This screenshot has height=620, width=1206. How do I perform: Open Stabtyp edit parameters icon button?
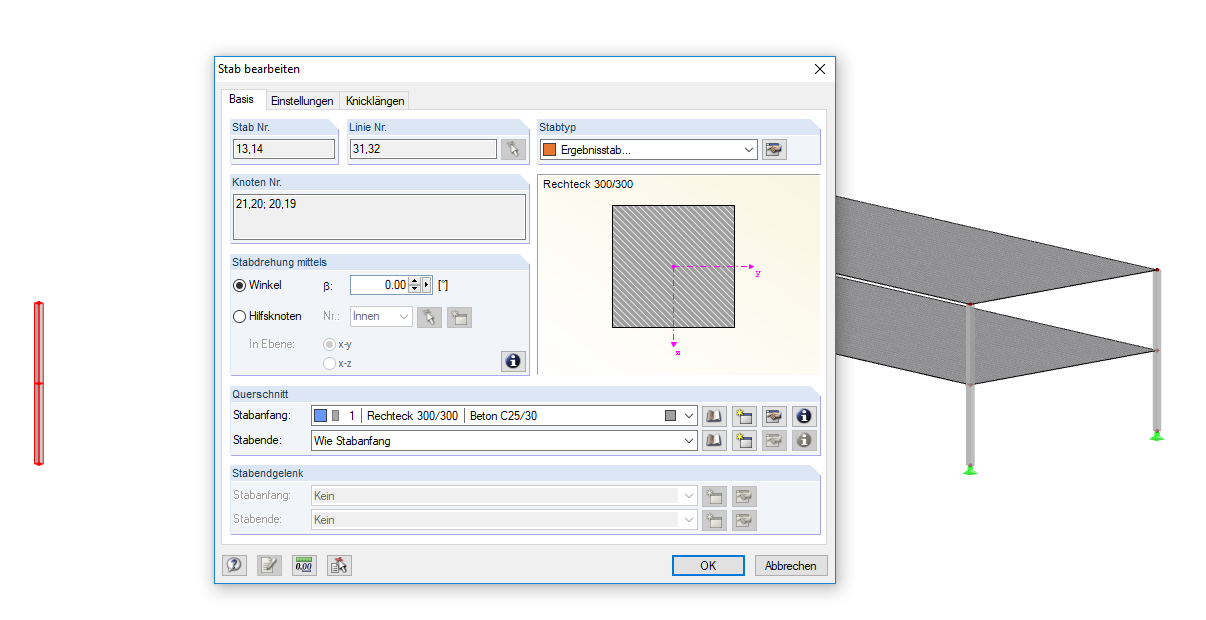[774, 150]
